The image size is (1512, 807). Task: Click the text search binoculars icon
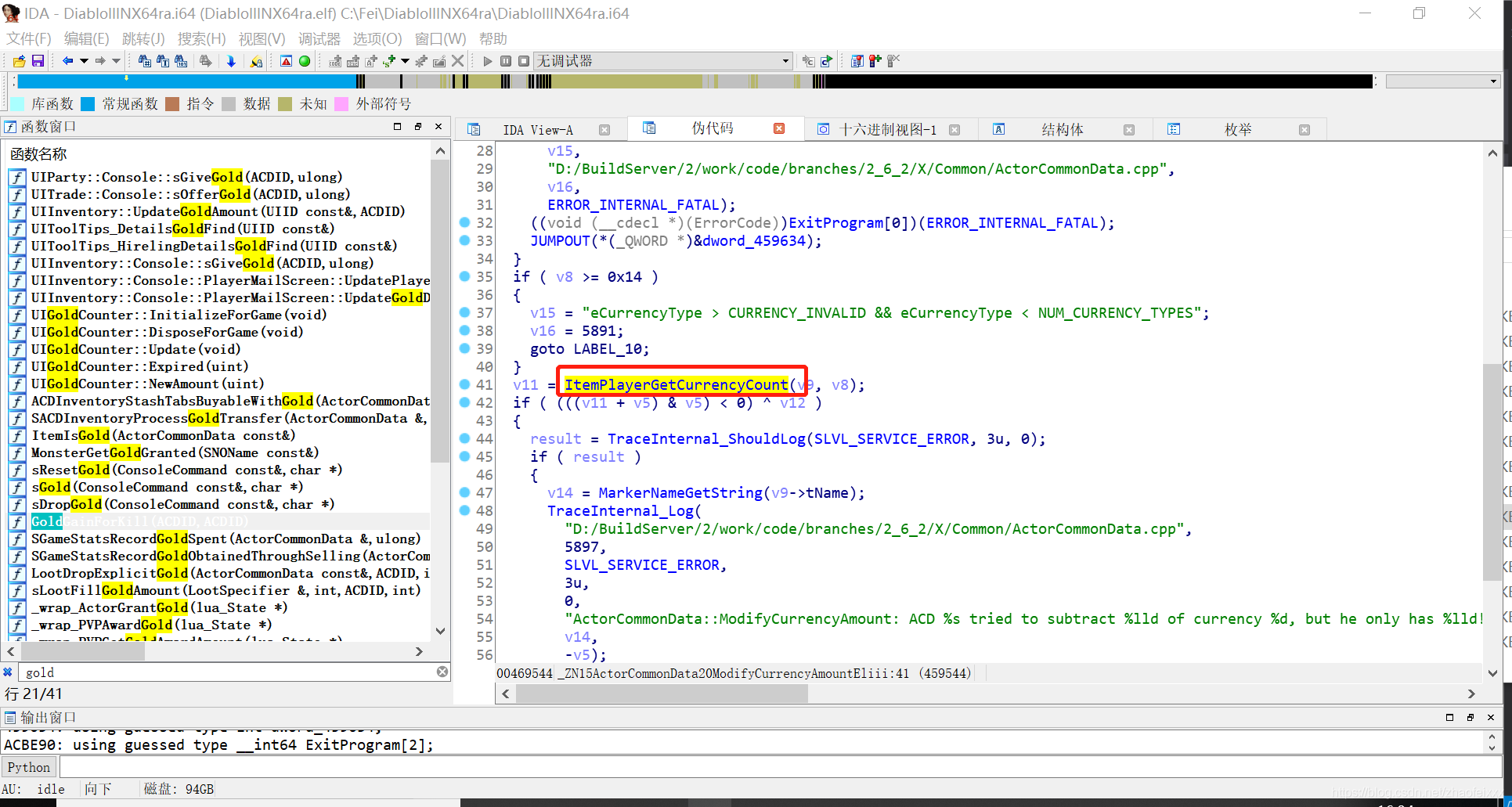click(x=163, y=61)
